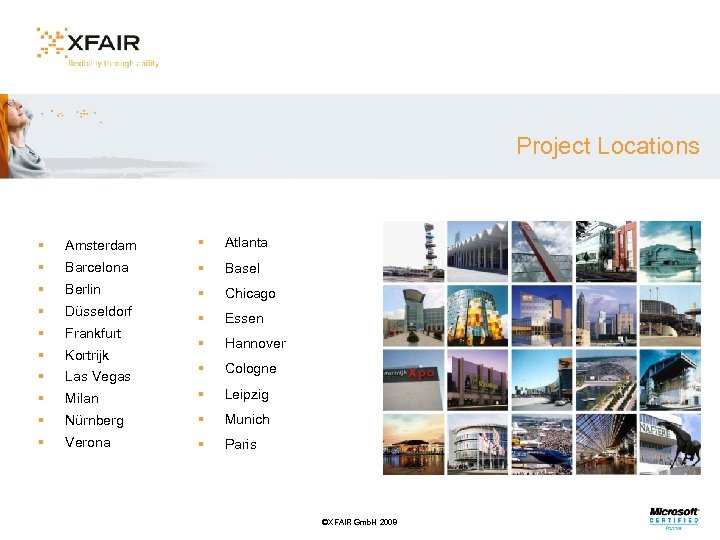Click the Kortrijk list entry
This screenshot has height=540, width=720.
(x=87, y=355)
